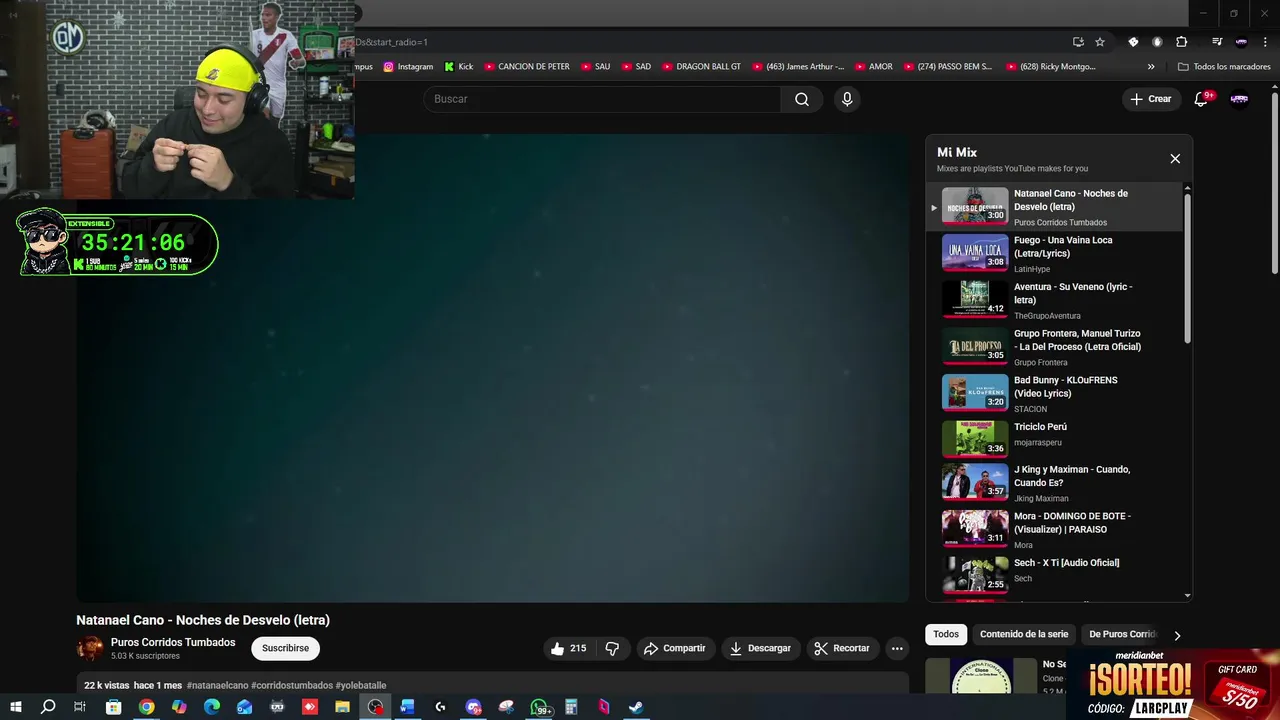Click the Mi Mix playlist scrollbar
This screenshot has width=1280, height=720.
point(1188,267)
